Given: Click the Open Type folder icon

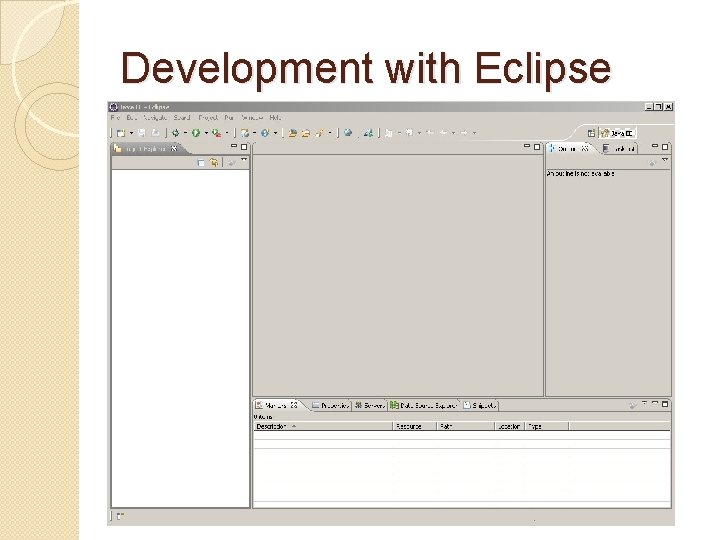Looking at the screenshot, I should click(x=292, y=133).
